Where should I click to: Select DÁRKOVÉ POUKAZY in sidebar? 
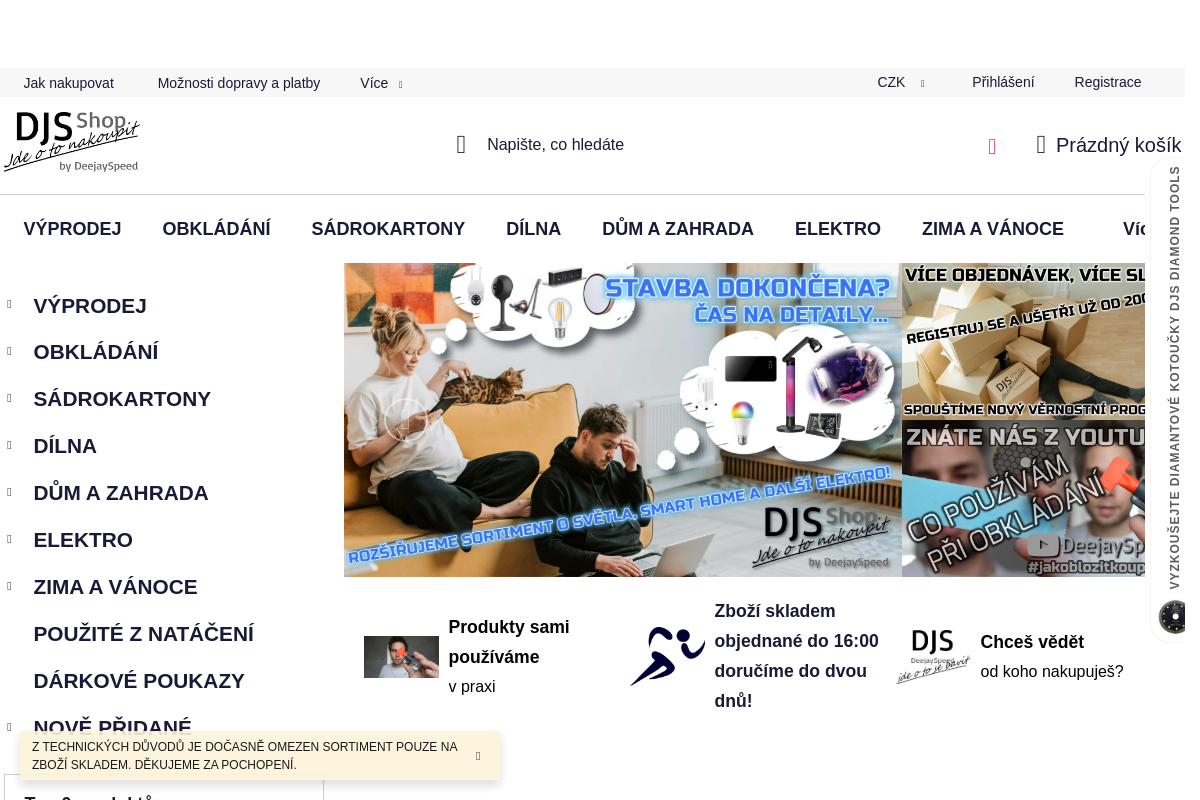[139, 681]
